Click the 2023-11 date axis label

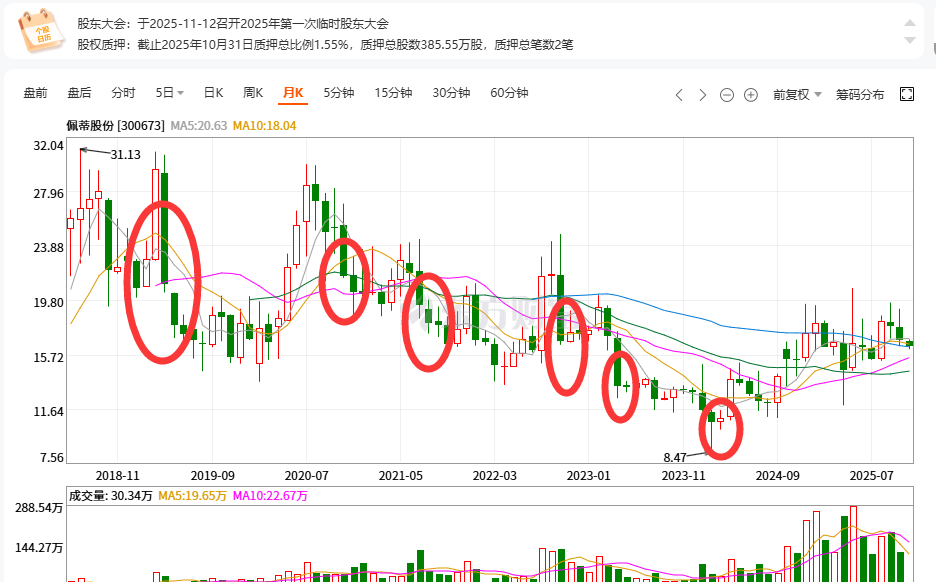tap(683, 476)
